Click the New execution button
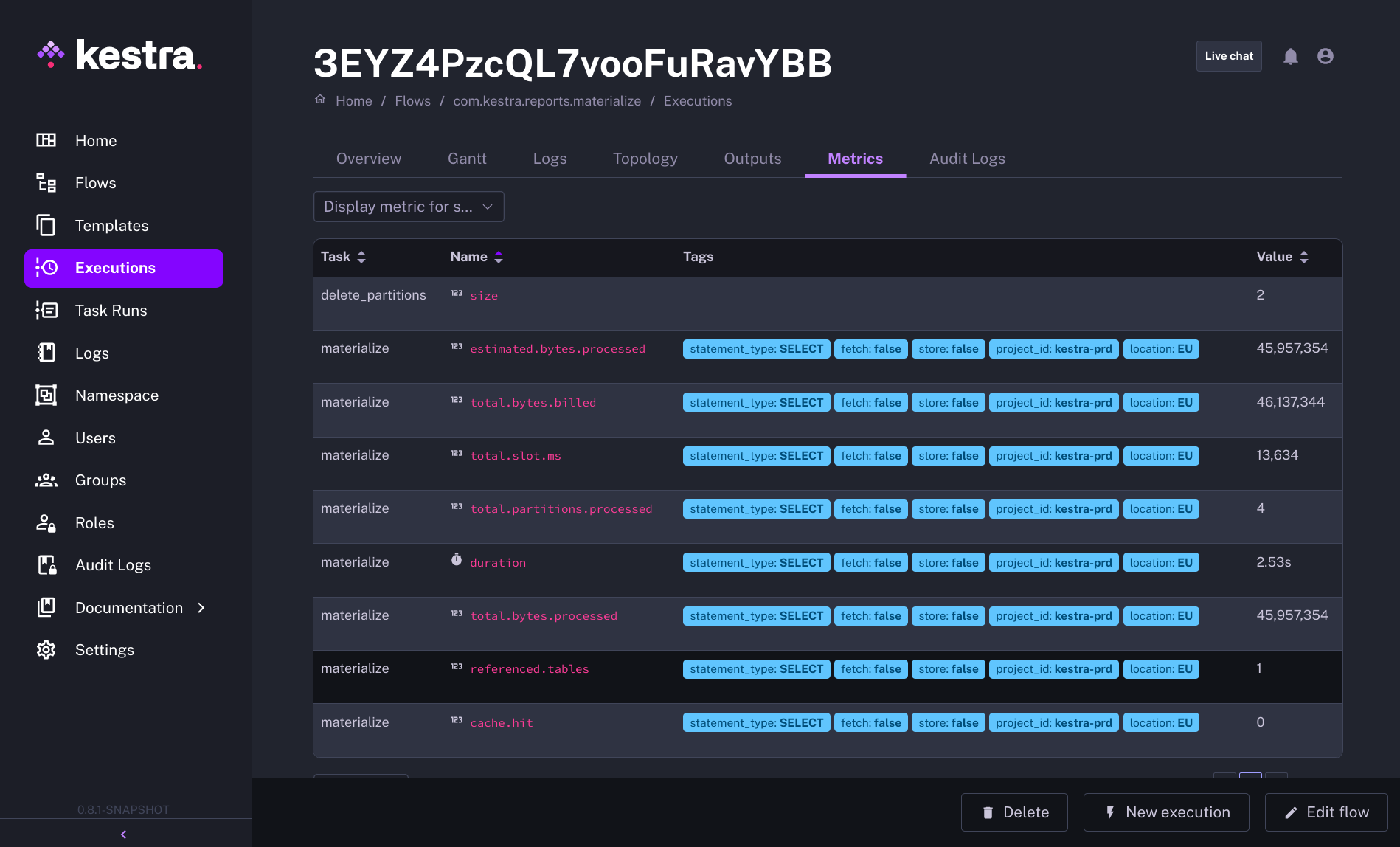This screenshot has height=847, width=1400. (1166, 812)
